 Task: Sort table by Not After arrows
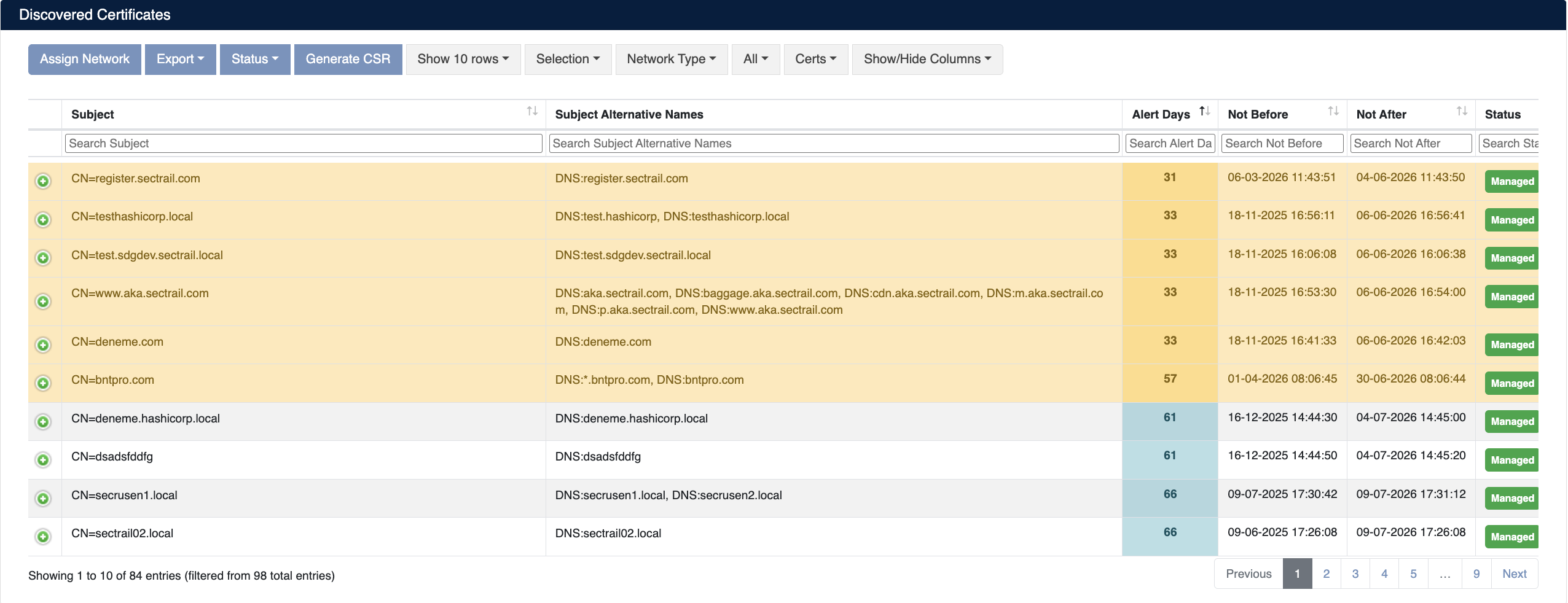[1462, 111]
